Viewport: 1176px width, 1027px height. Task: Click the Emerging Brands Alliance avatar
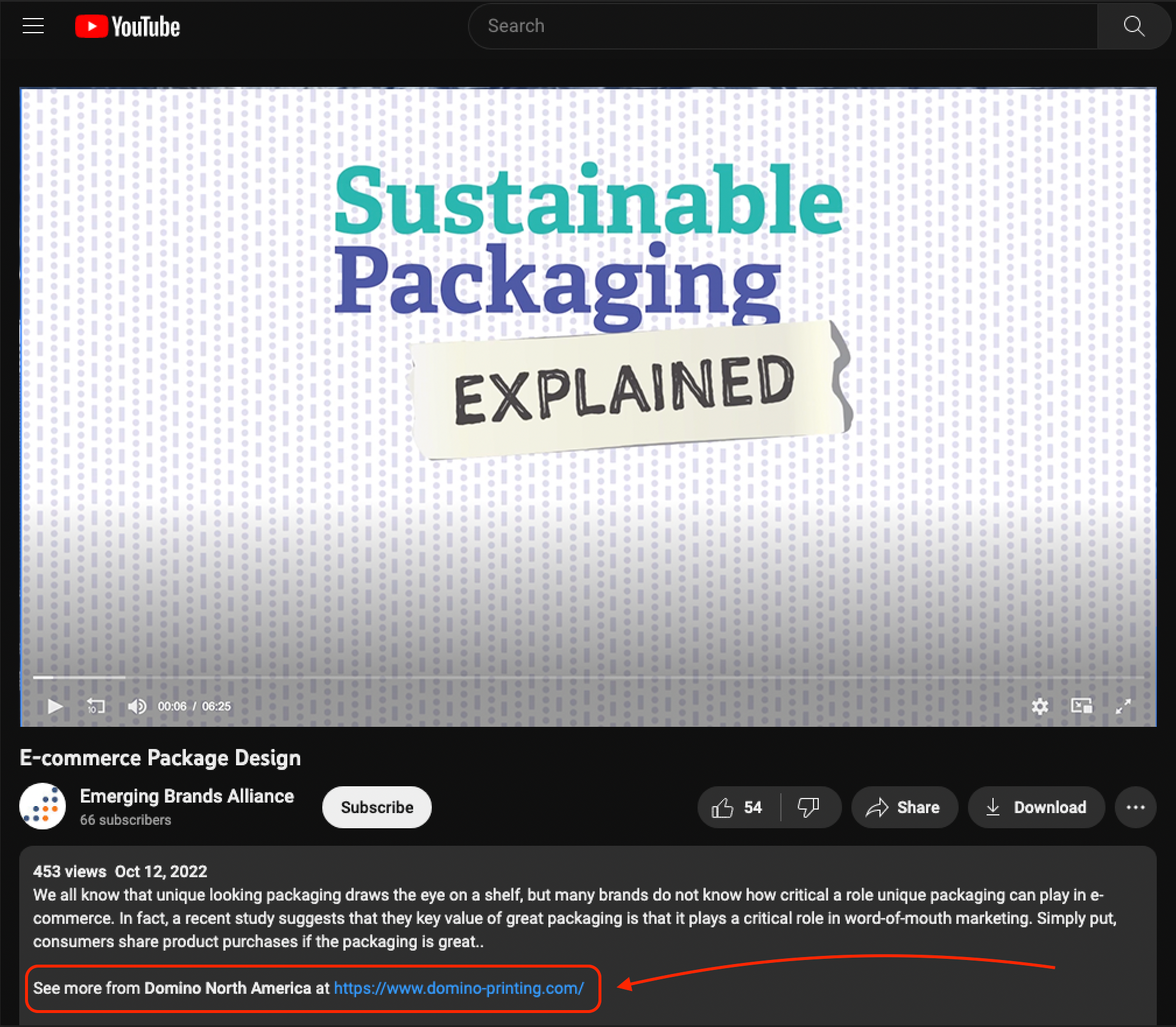43,806
